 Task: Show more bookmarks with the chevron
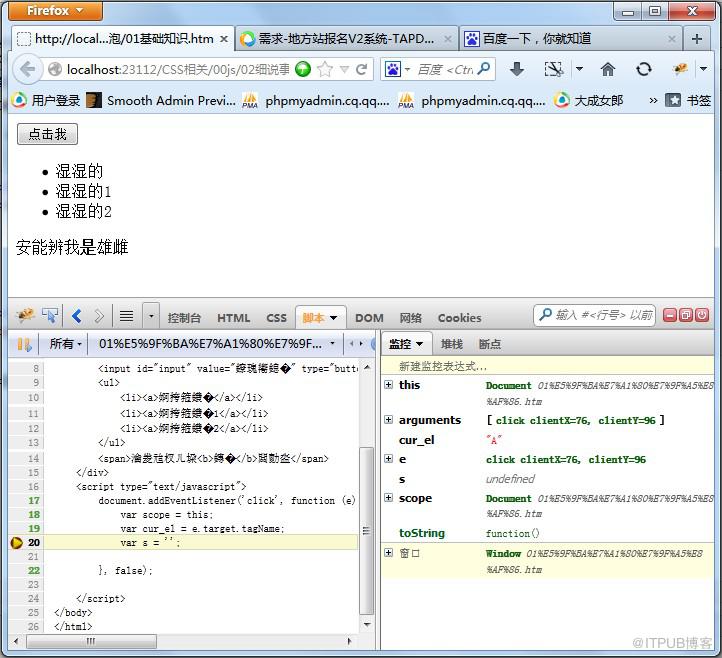(653, 100)
